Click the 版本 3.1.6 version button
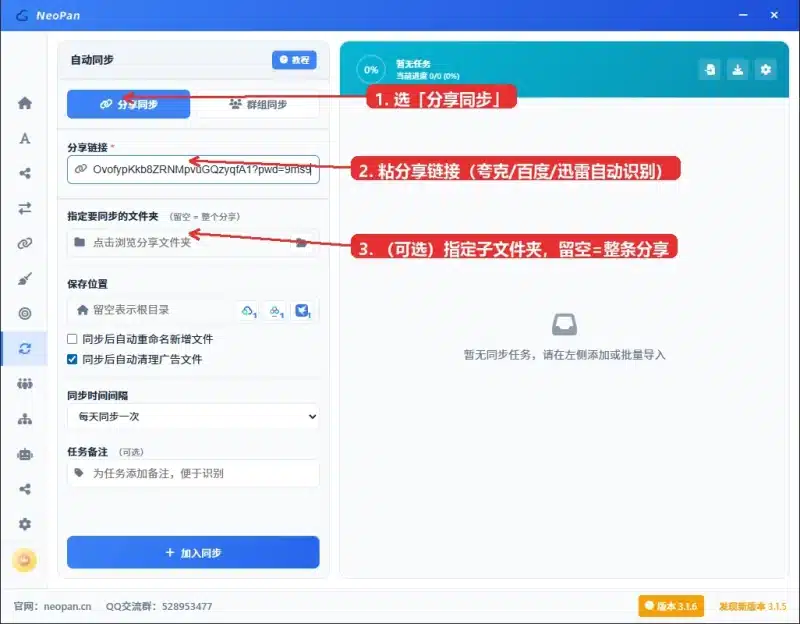The width and height of the screenshot is (800, 624). tap(671, 606)
